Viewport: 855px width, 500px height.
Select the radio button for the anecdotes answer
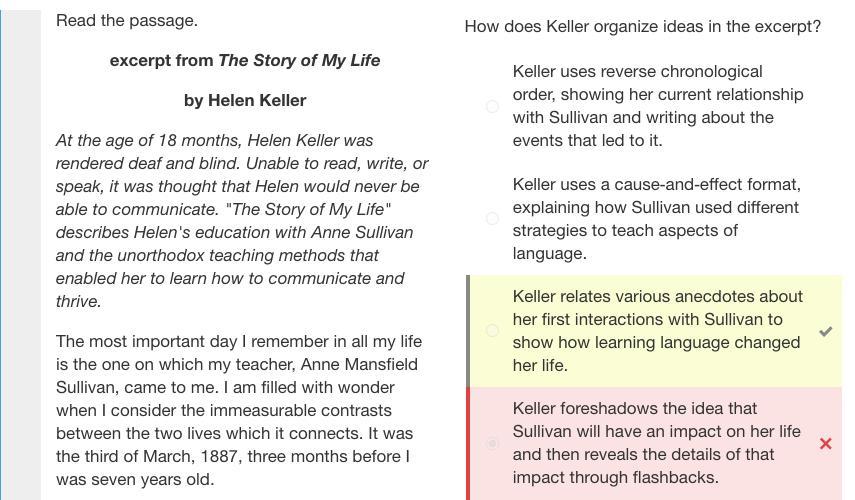pos(492,330)
